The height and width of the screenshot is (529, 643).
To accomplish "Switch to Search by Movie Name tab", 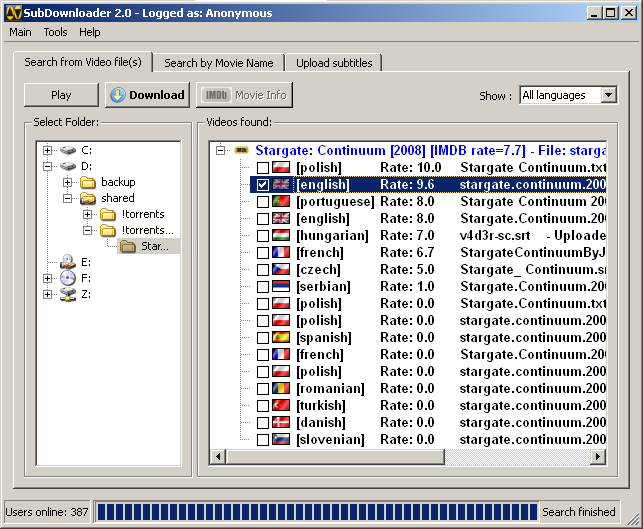I will coord(219,63).
